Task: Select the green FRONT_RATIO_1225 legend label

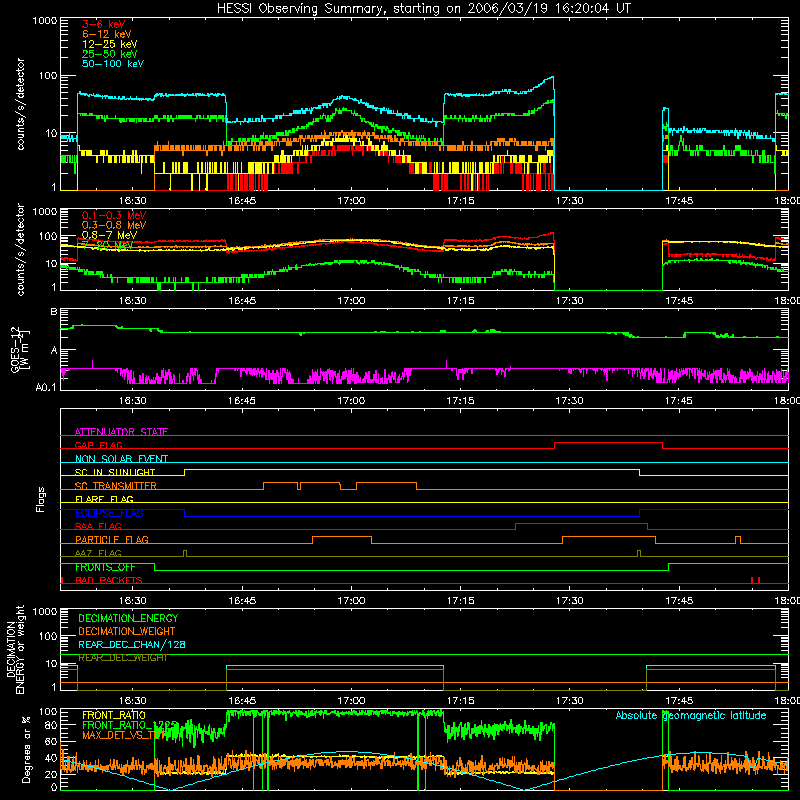Action: 130,725
